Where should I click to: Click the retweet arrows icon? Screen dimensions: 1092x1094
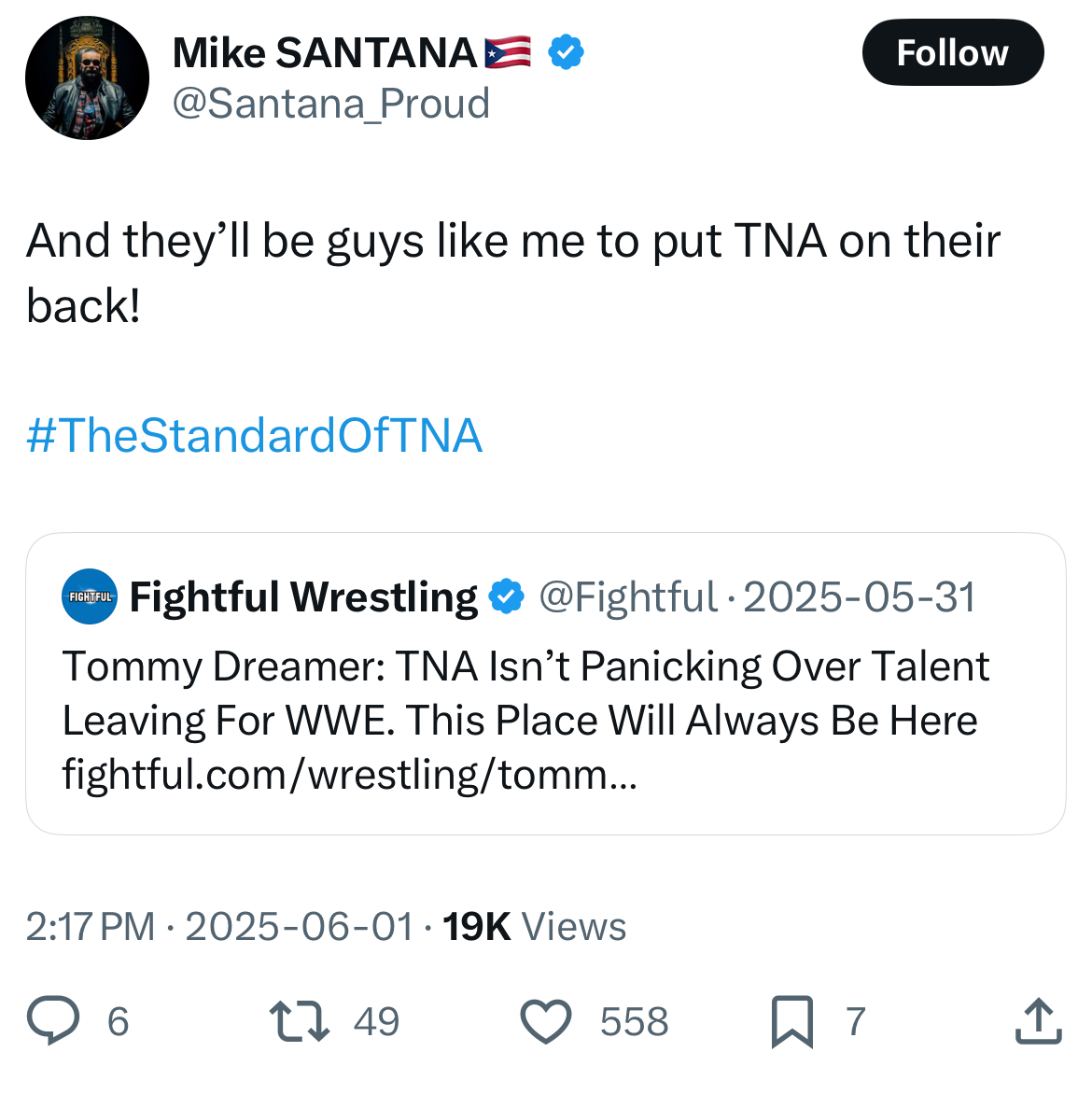click(x=299, y=1020)
